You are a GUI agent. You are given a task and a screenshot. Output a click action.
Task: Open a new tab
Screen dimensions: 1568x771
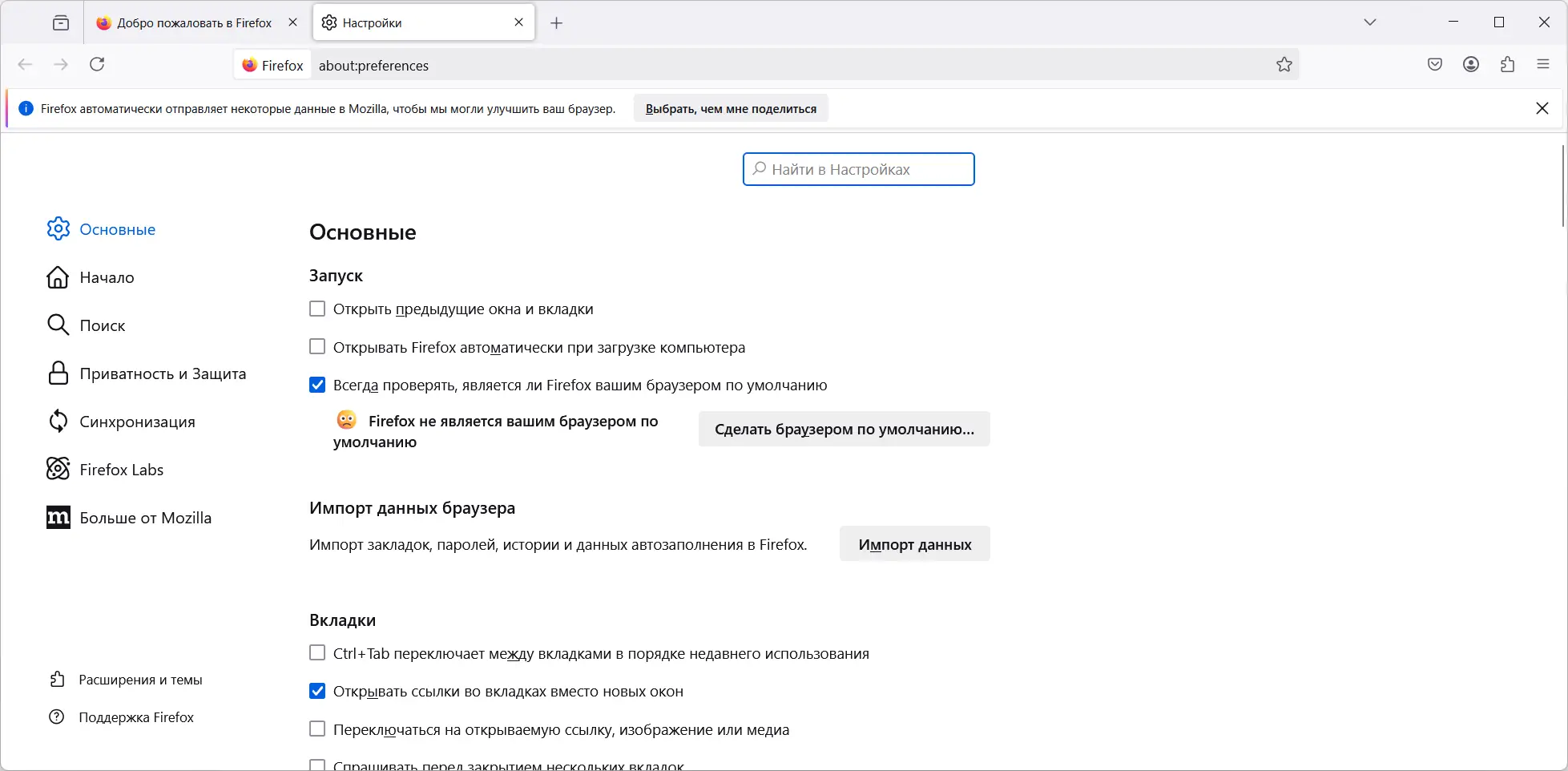coord(557,23)
